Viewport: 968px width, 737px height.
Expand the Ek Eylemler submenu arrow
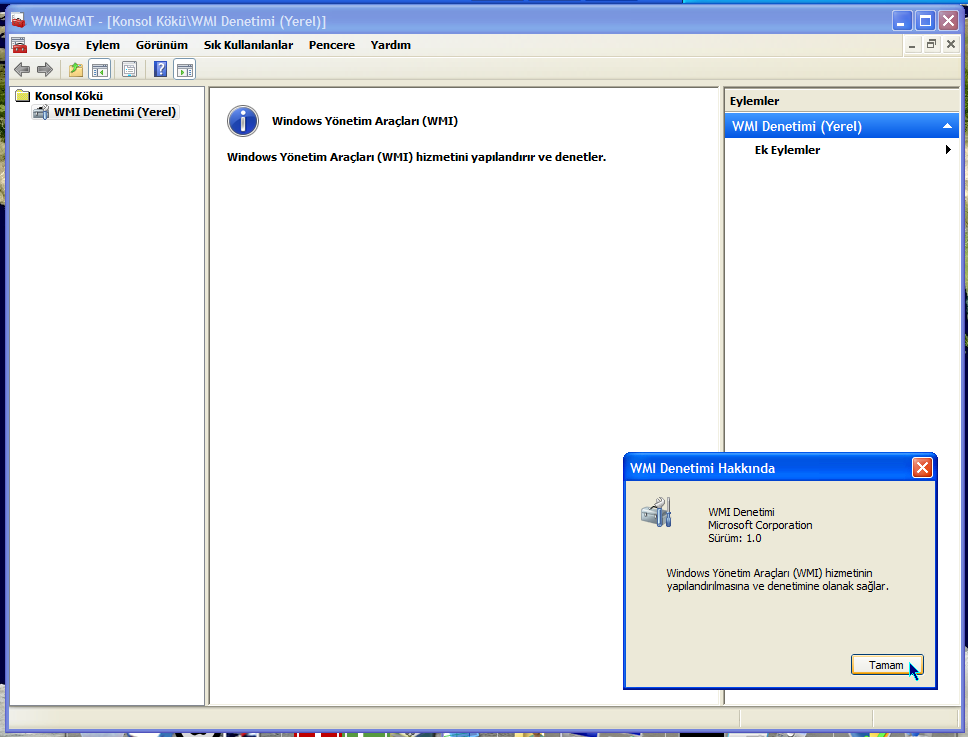(948, 149)
